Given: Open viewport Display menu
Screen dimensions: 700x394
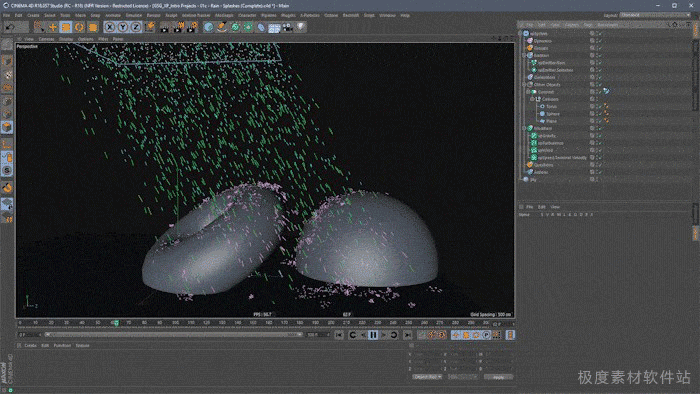Looking at the screenshot, I should coord(66,39).
